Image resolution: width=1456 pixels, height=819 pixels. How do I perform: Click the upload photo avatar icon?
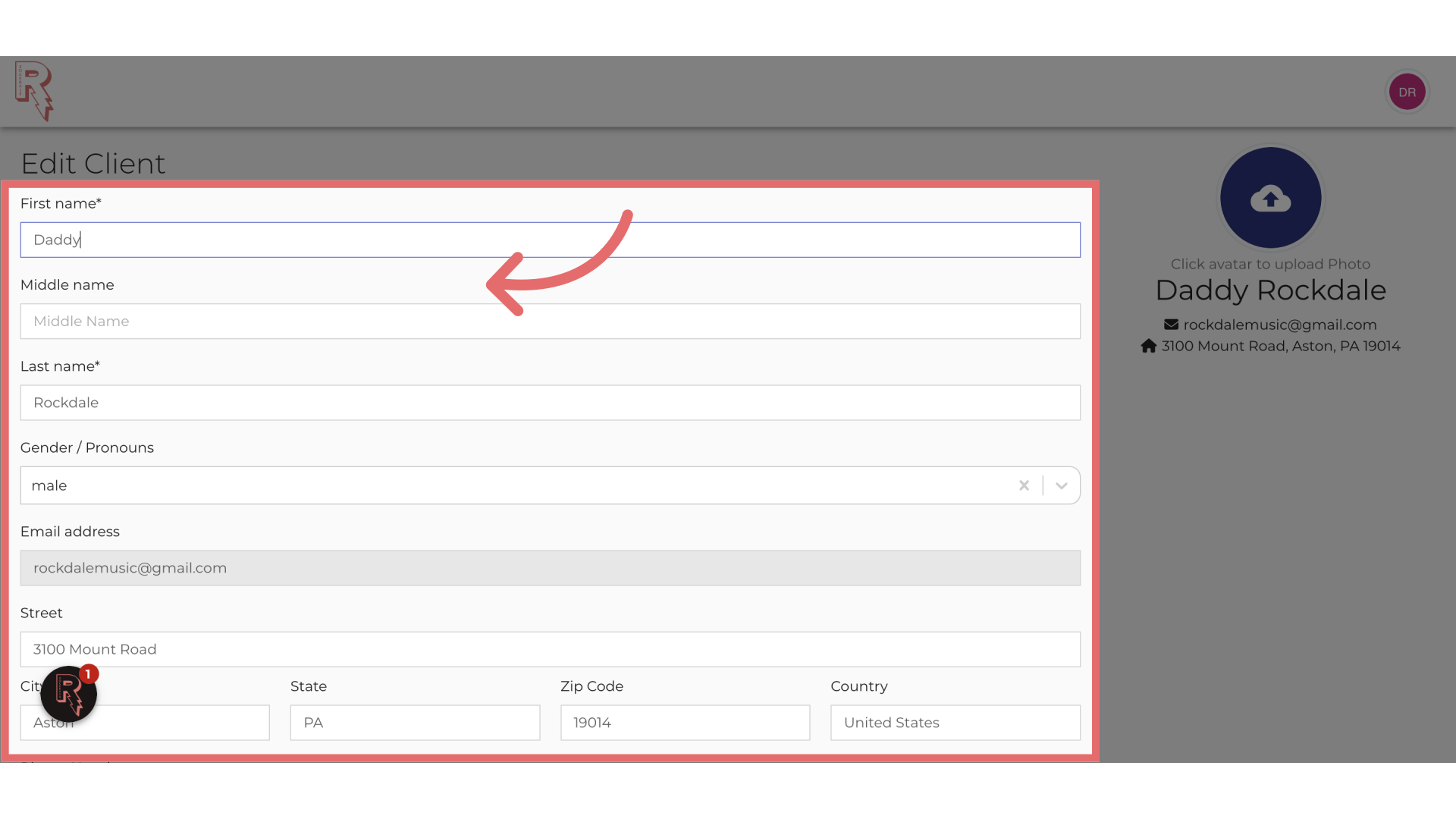click(x=1270, y=197)
